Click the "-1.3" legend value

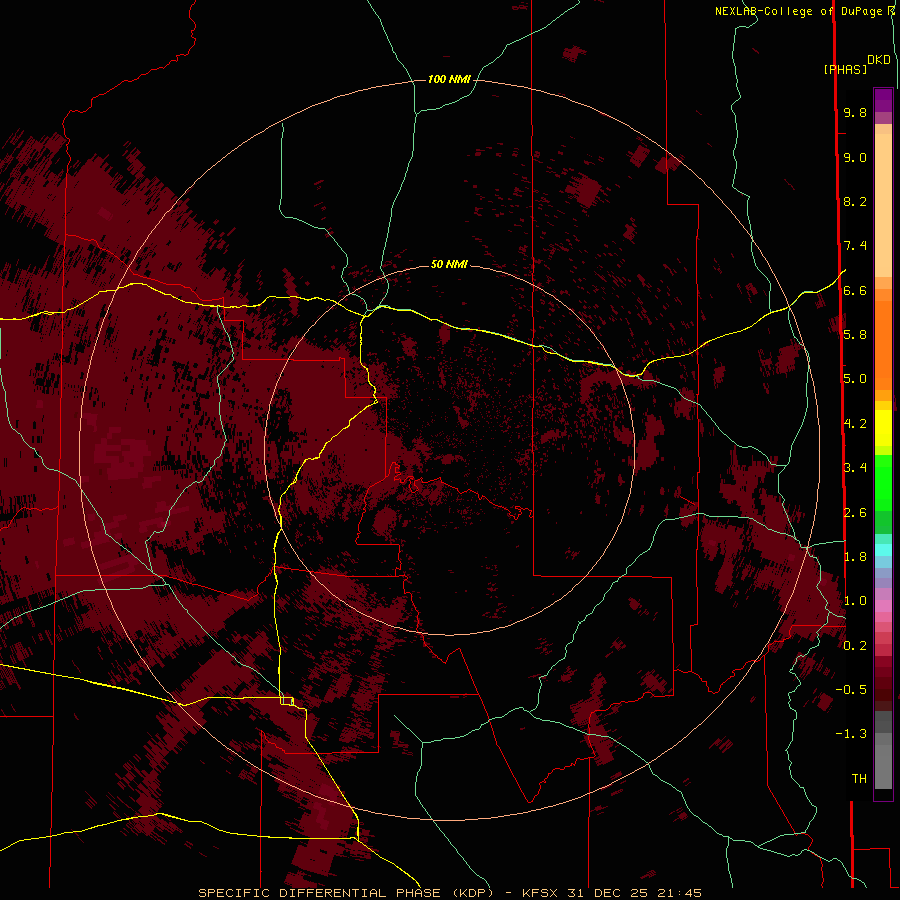851,734
